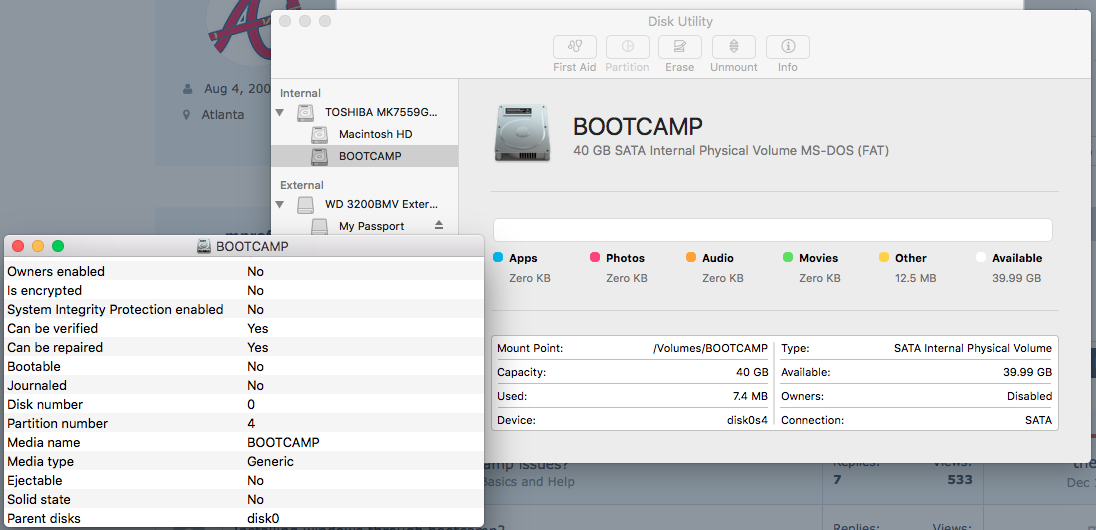Zoom the BOOTCAMP info window
This screenshot has width=1096, height=530.
pyautogui.click(x=58, y=246)
